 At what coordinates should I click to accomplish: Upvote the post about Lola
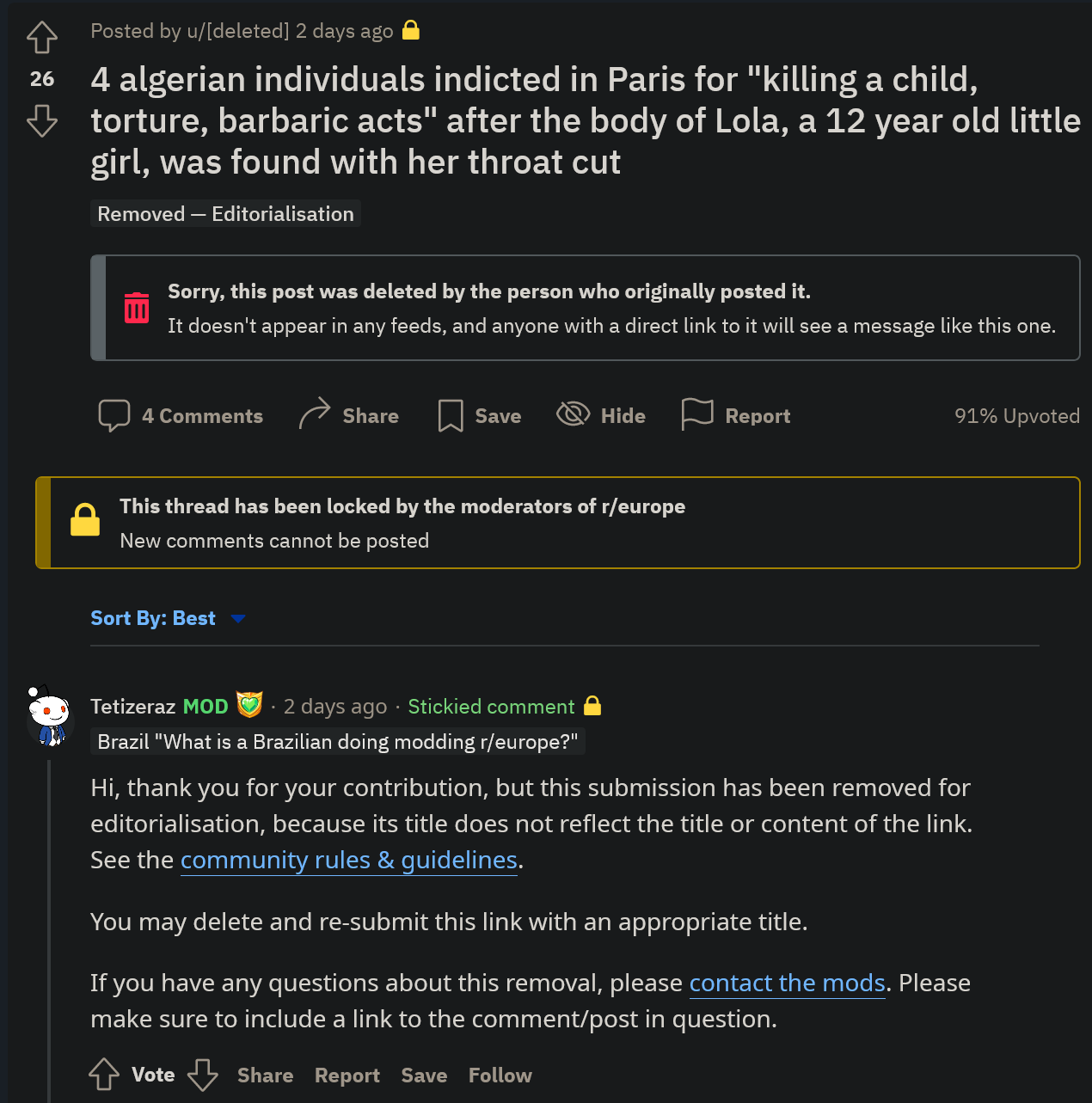(42, 37)
